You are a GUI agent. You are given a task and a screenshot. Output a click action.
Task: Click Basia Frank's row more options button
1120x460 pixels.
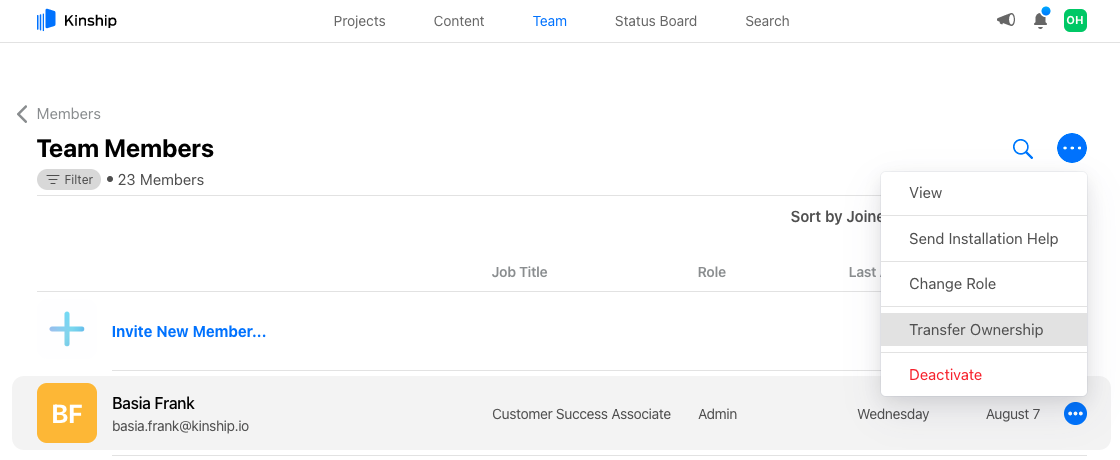click(x=1076, y=413)
